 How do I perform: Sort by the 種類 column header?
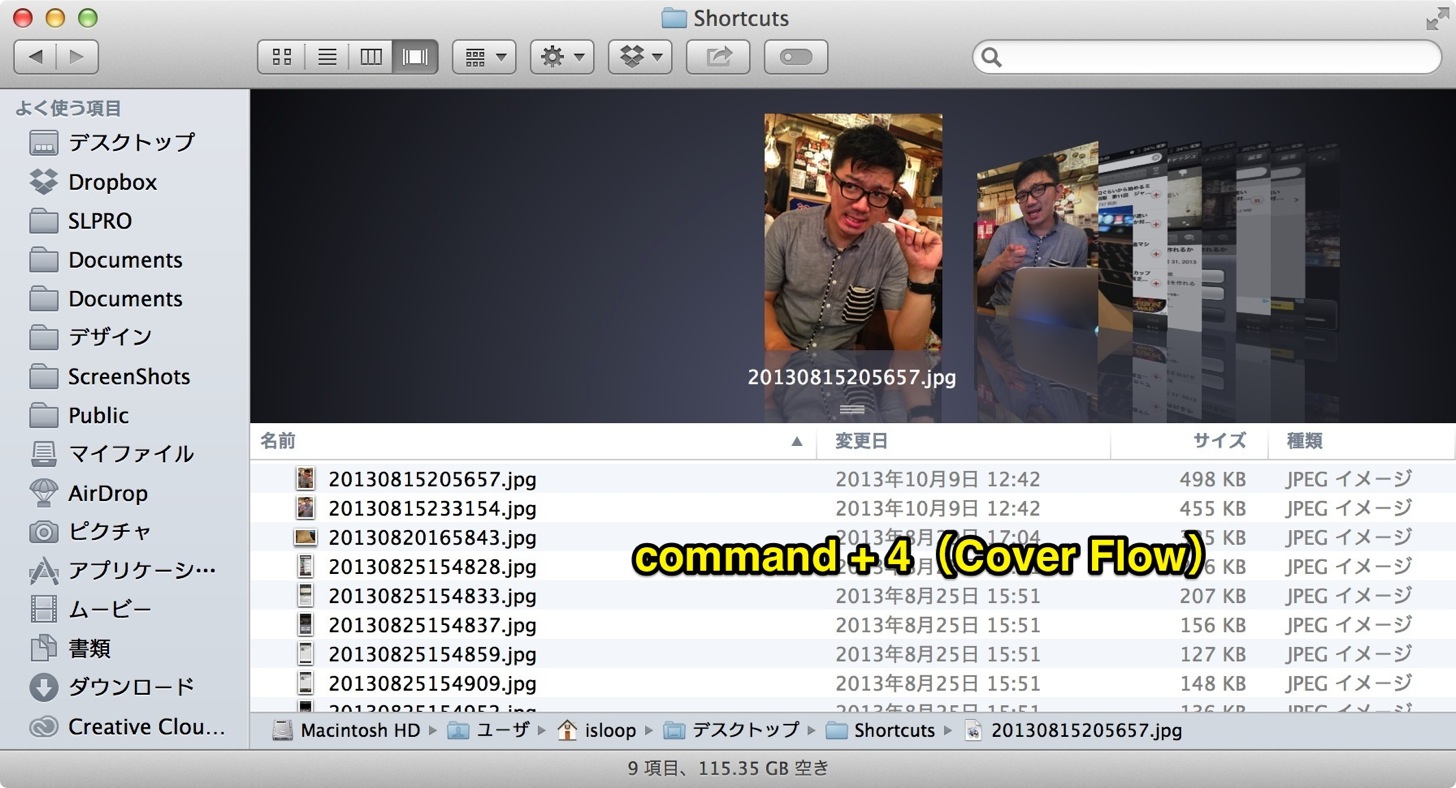(x=1362, y=441)
